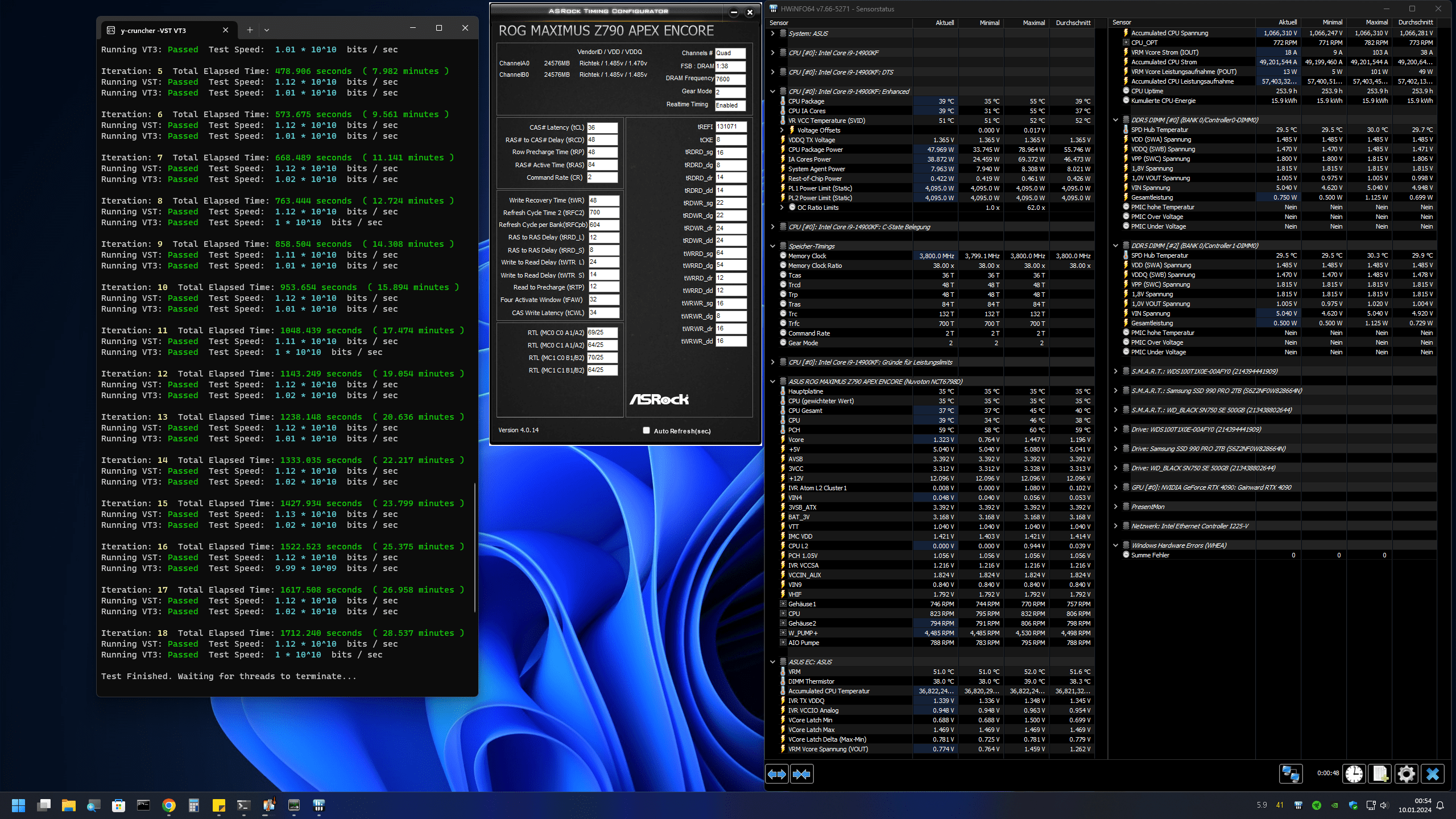
Task: Click HWiNFO expand columns left-right arrows icon
Action: [777, 774]
